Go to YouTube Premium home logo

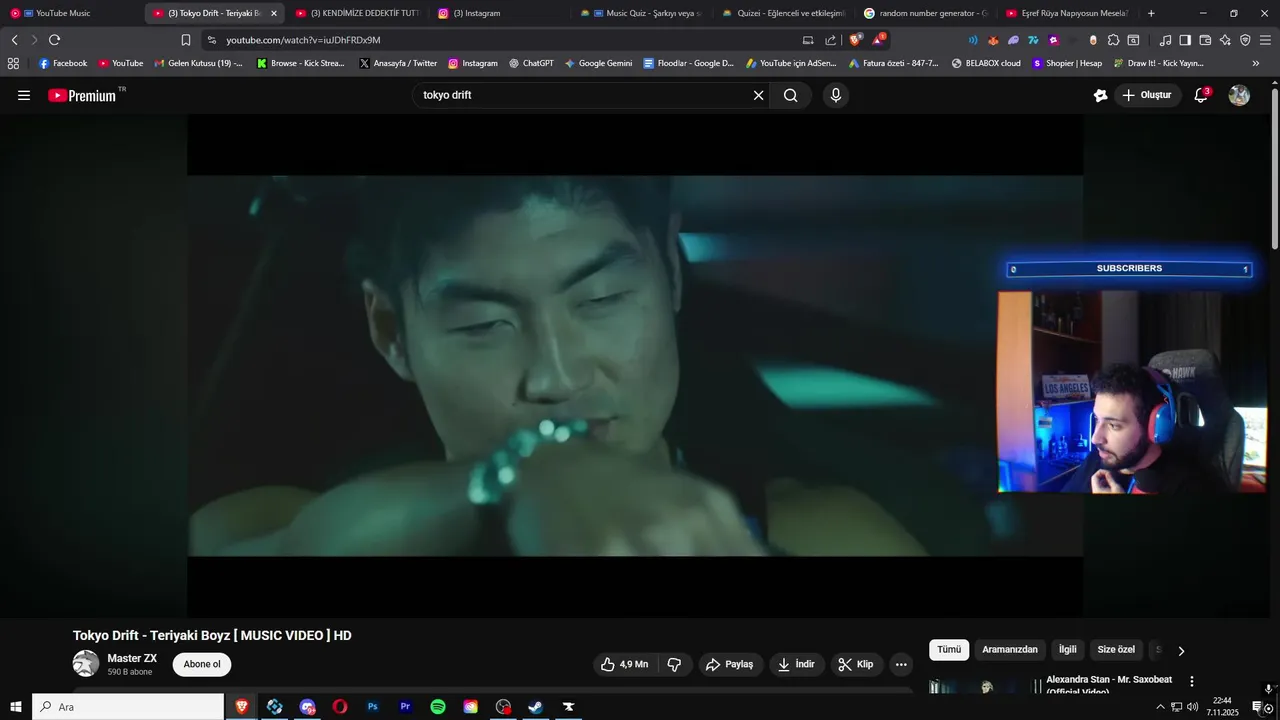click(84, 95)
